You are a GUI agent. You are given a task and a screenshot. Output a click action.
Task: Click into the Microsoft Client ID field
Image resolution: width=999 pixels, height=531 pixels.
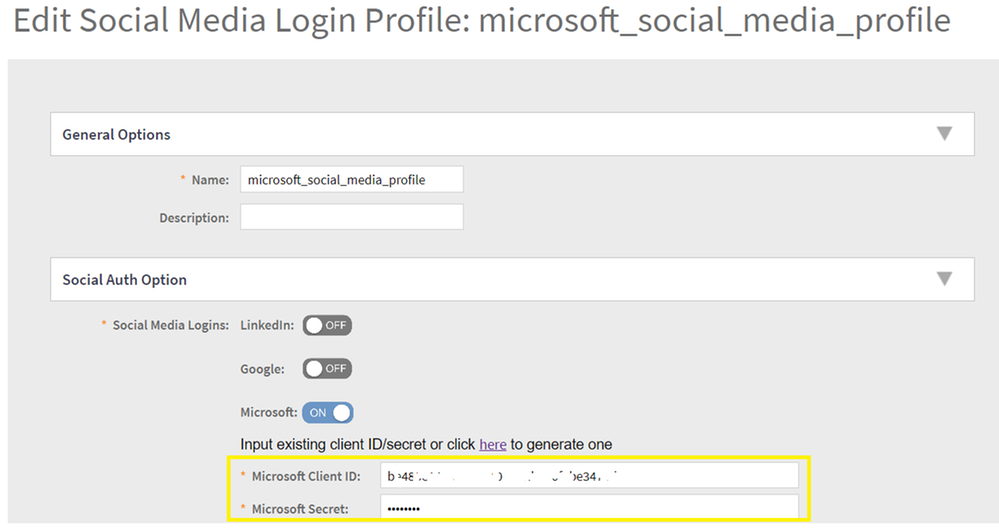point(590,476)
